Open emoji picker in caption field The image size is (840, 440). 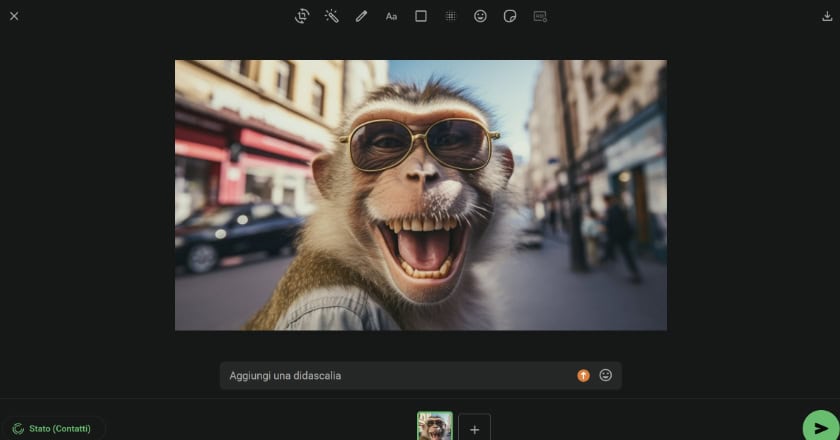click(x=605, y=375)
